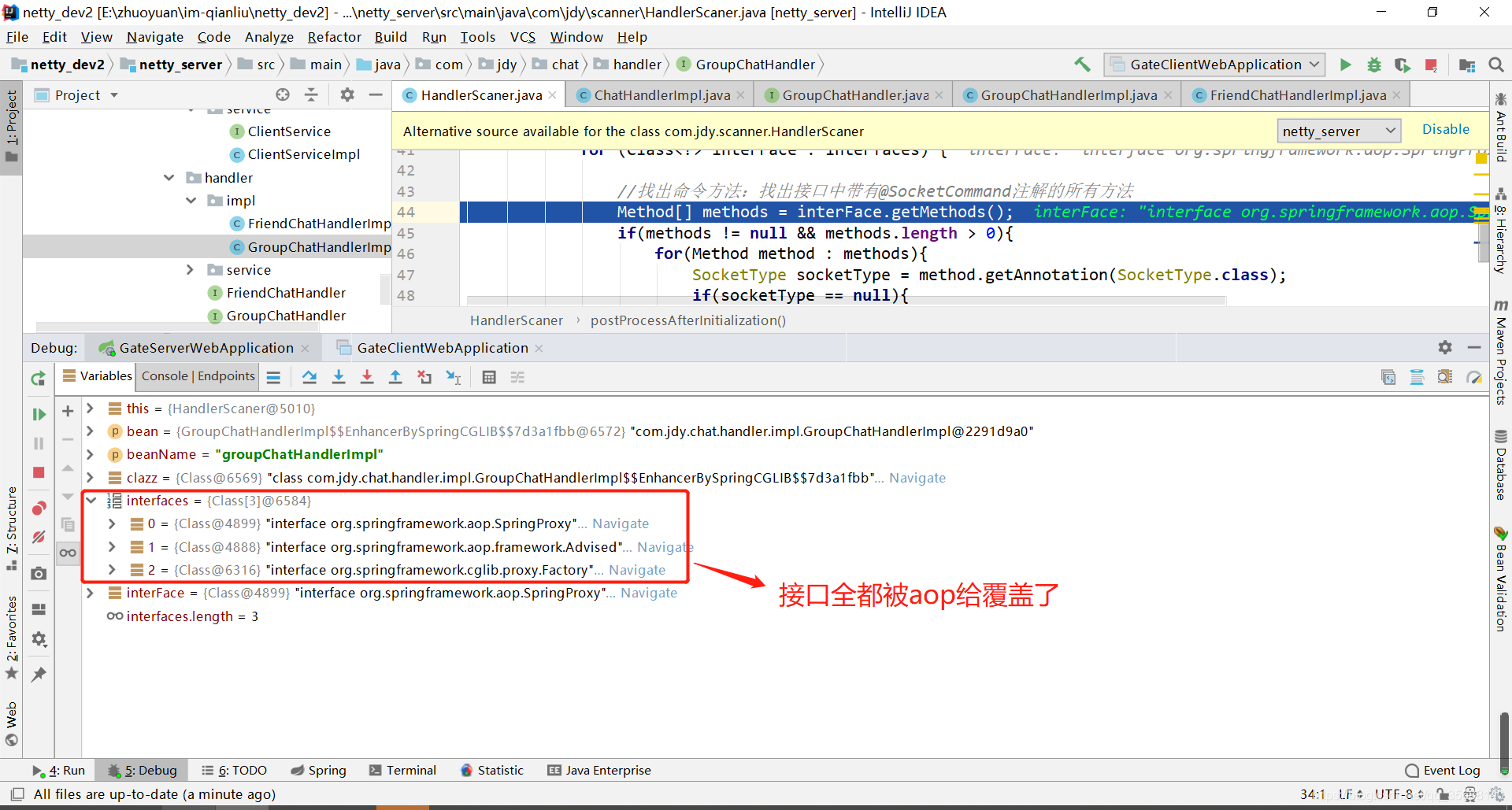The width and height of the screenshot is (1512, 810).
Task: Open the netty_server source dropdown
Action: (x=1339, y=131)
